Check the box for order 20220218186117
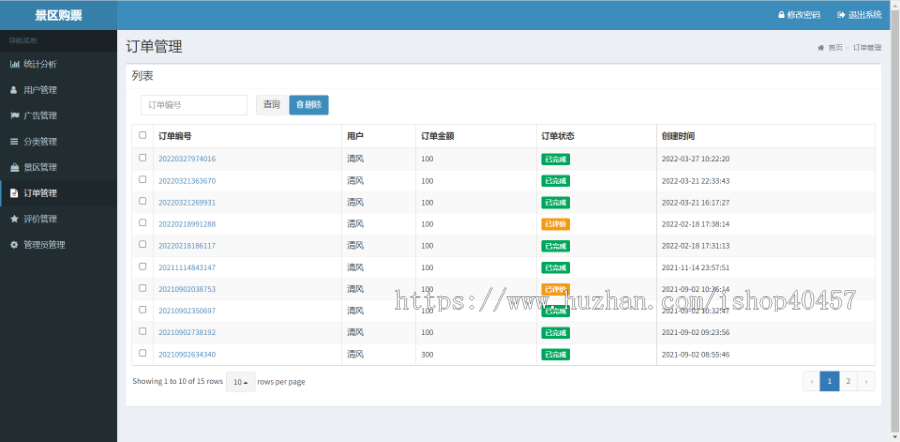900x442 pixels. click(143, 245)
